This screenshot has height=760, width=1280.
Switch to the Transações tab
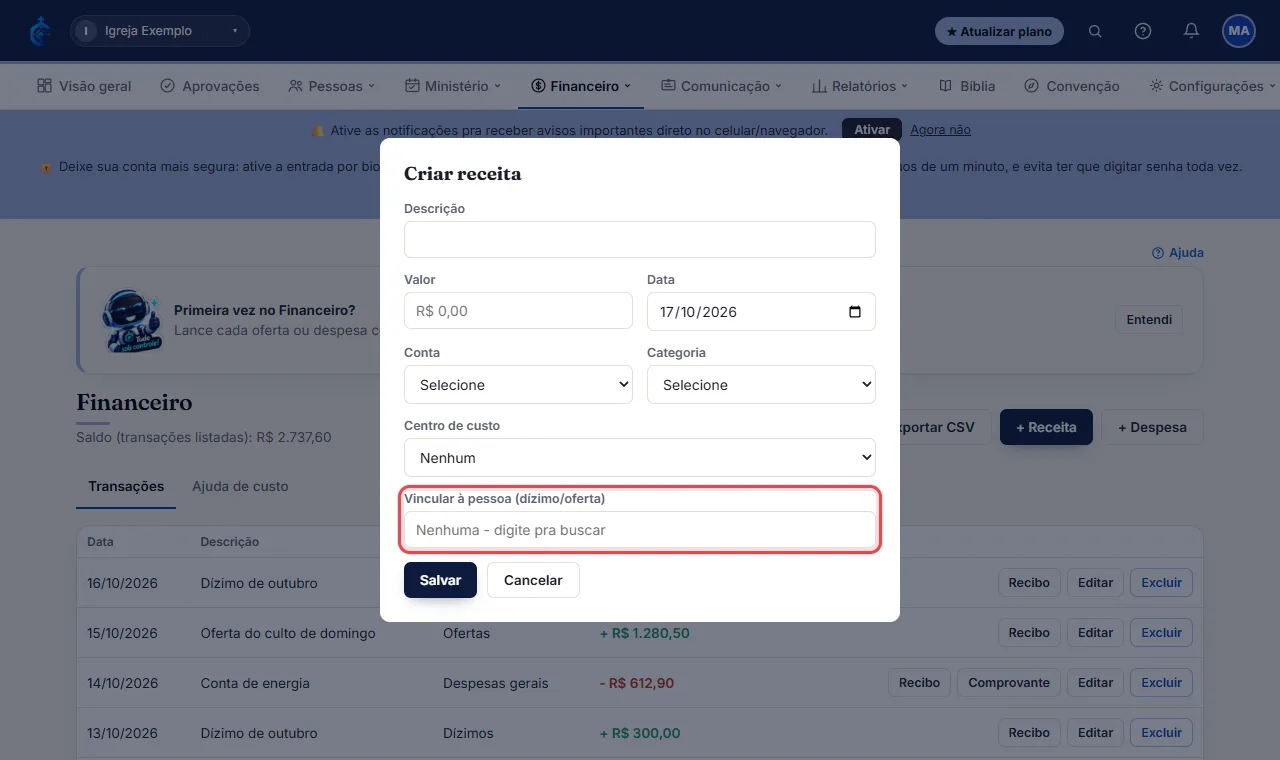tap(126, 486)
